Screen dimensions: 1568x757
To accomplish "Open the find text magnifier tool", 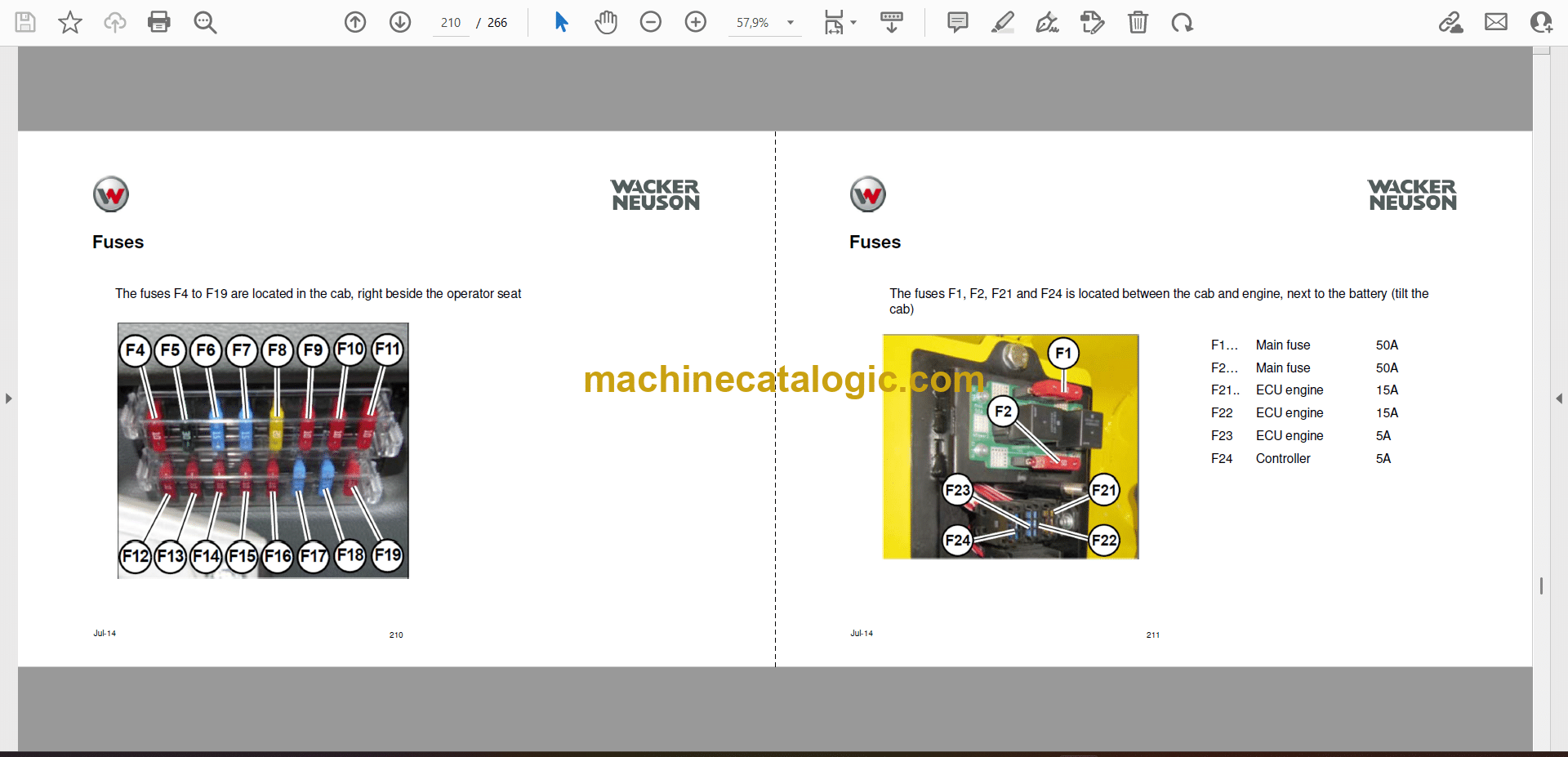I will (x=205, y=22).
